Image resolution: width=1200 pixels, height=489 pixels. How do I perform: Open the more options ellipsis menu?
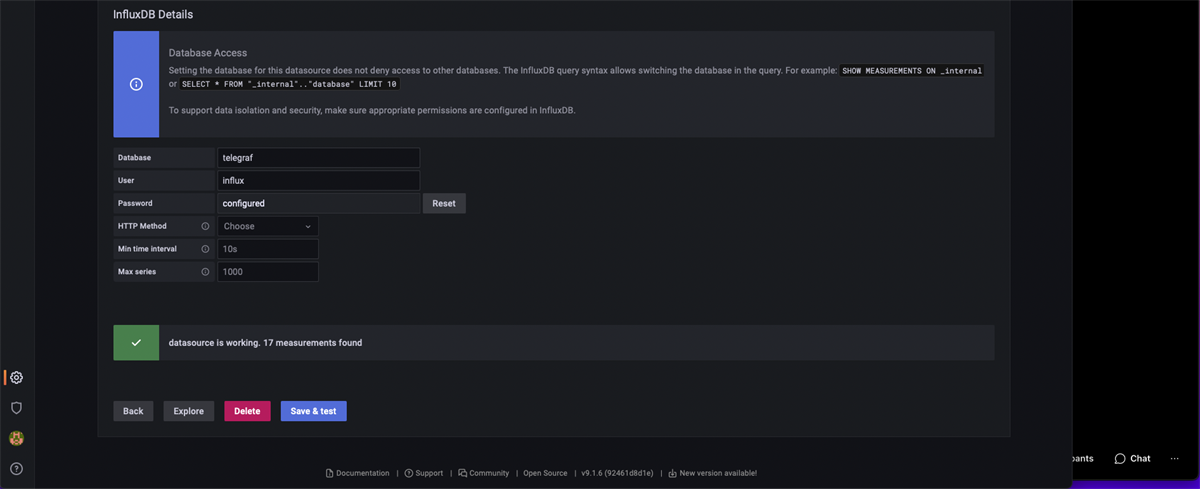[1174, 458]
